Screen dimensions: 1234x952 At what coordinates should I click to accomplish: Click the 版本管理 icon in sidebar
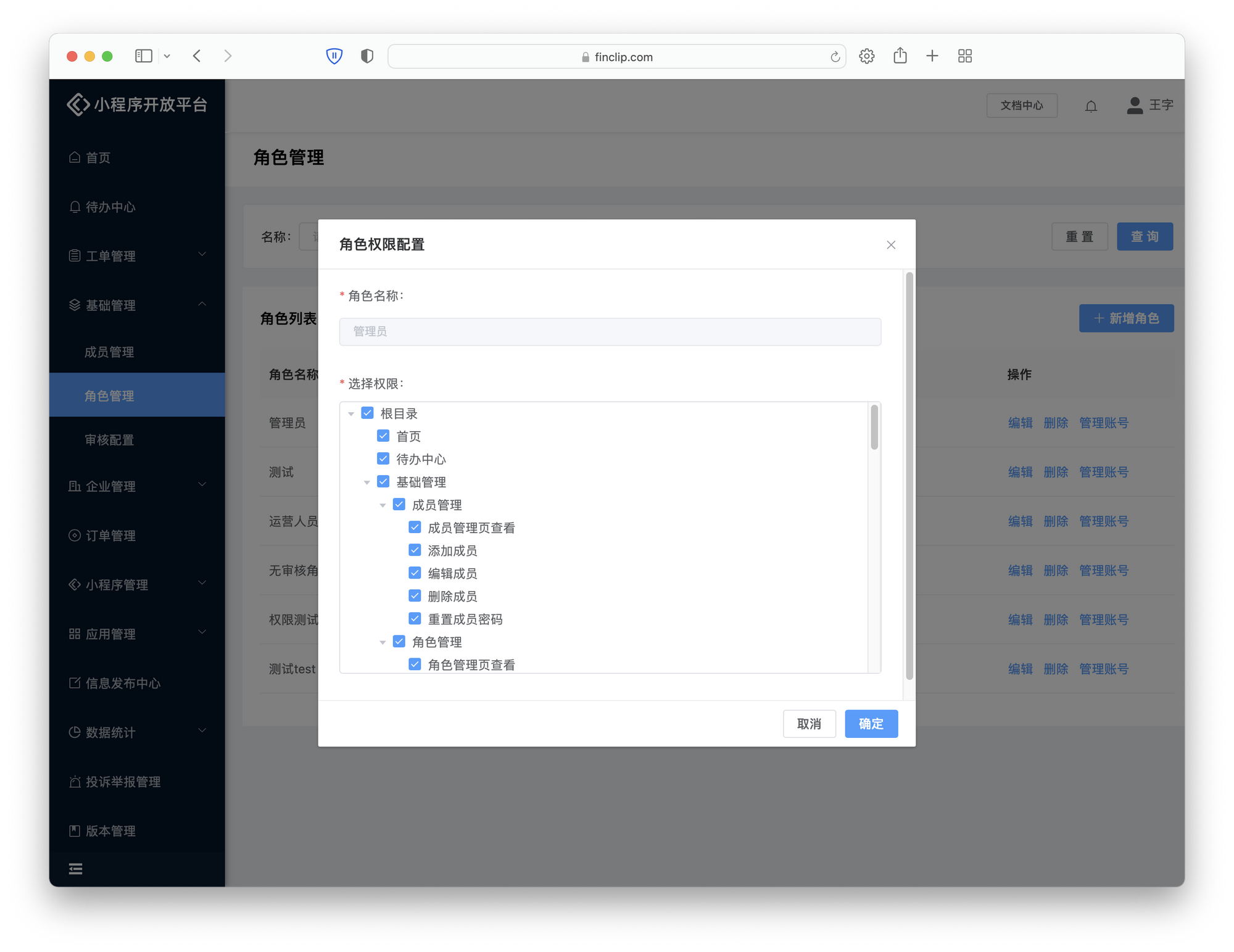(x=75, y=831)
